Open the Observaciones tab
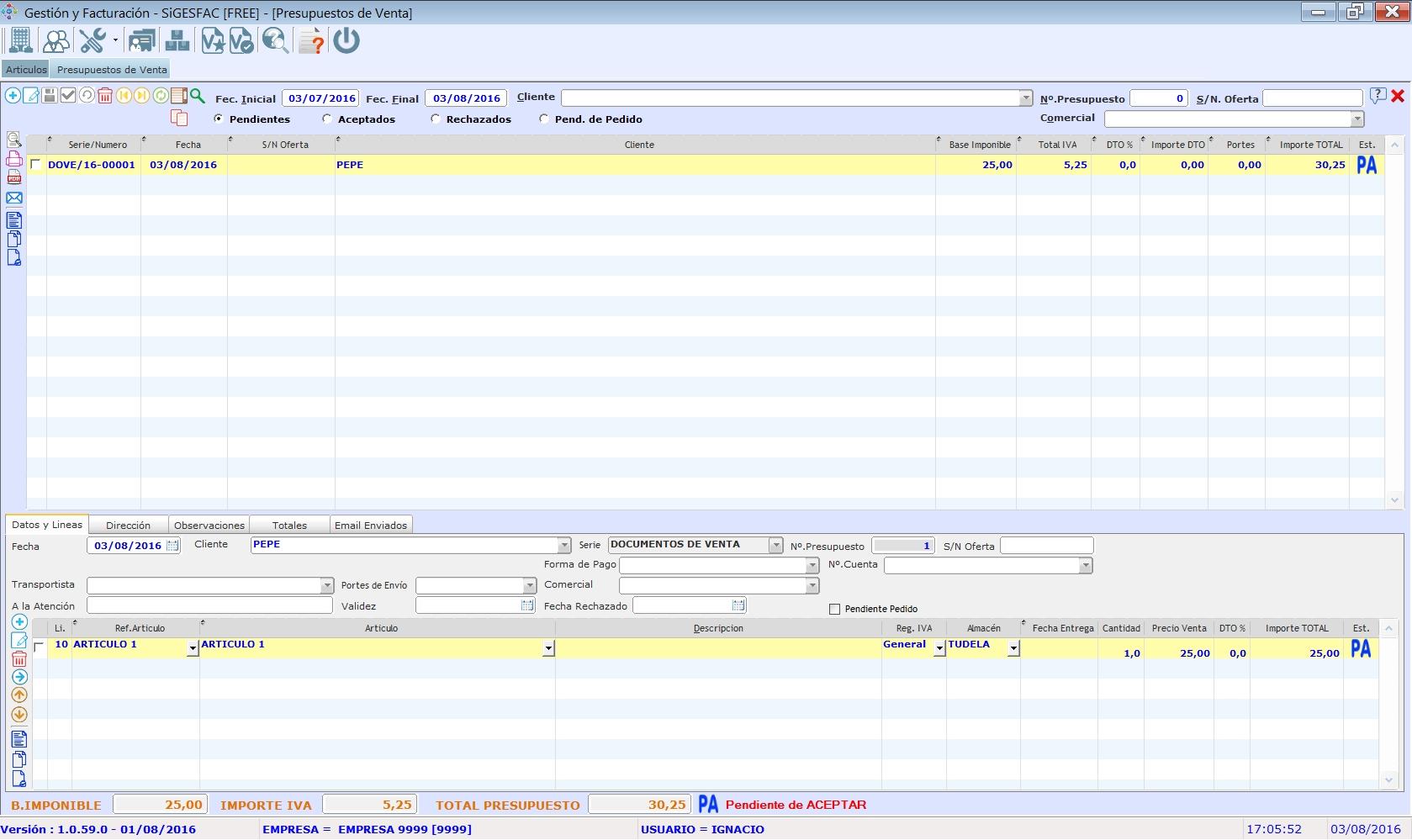Viewport: 1412px width, 840px height. (x=209, y=525)
